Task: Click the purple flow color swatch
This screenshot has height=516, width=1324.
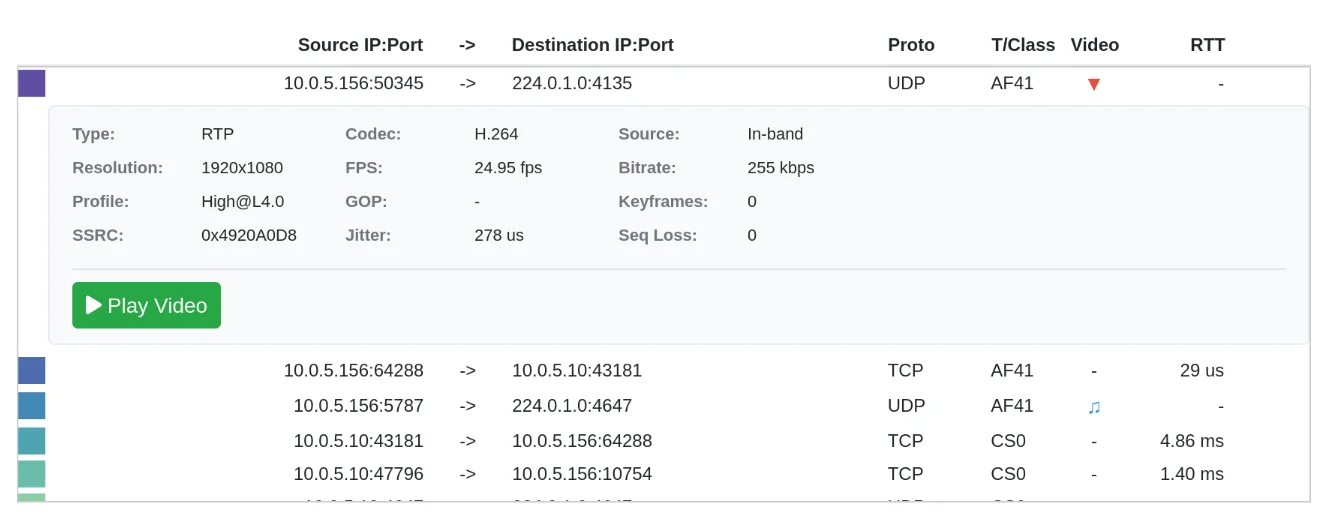Action: tap(32, 83)
